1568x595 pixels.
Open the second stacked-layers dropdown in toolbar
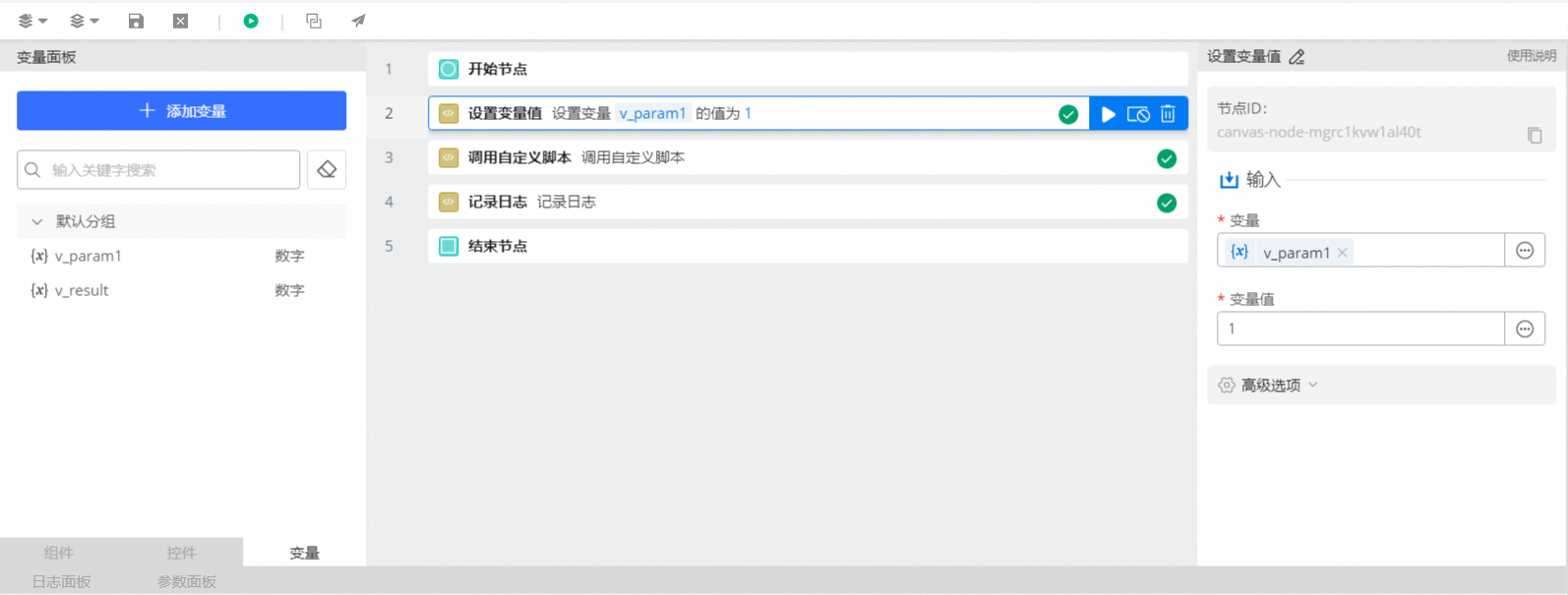85,21
